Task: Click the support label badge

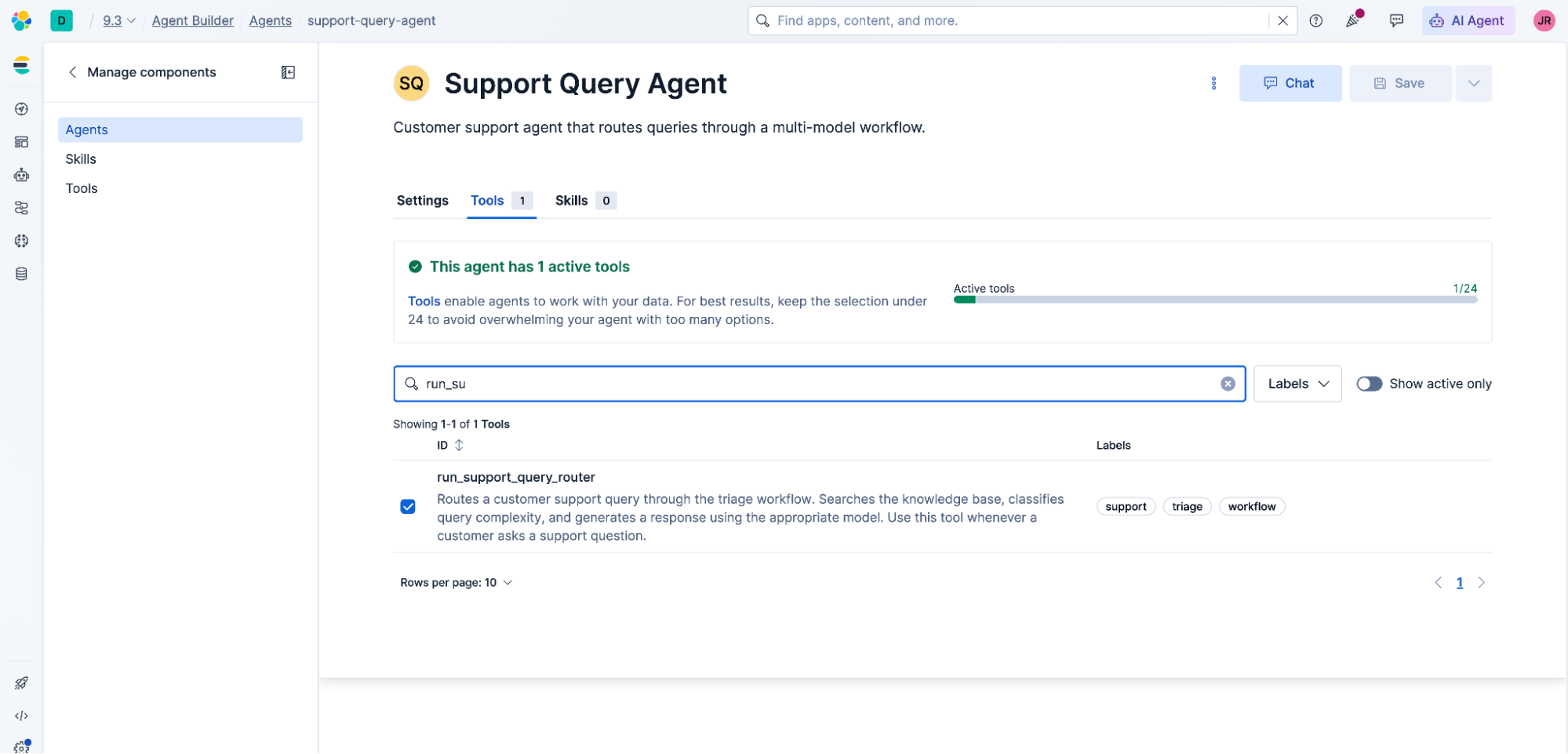Action: coord(1126,507)
